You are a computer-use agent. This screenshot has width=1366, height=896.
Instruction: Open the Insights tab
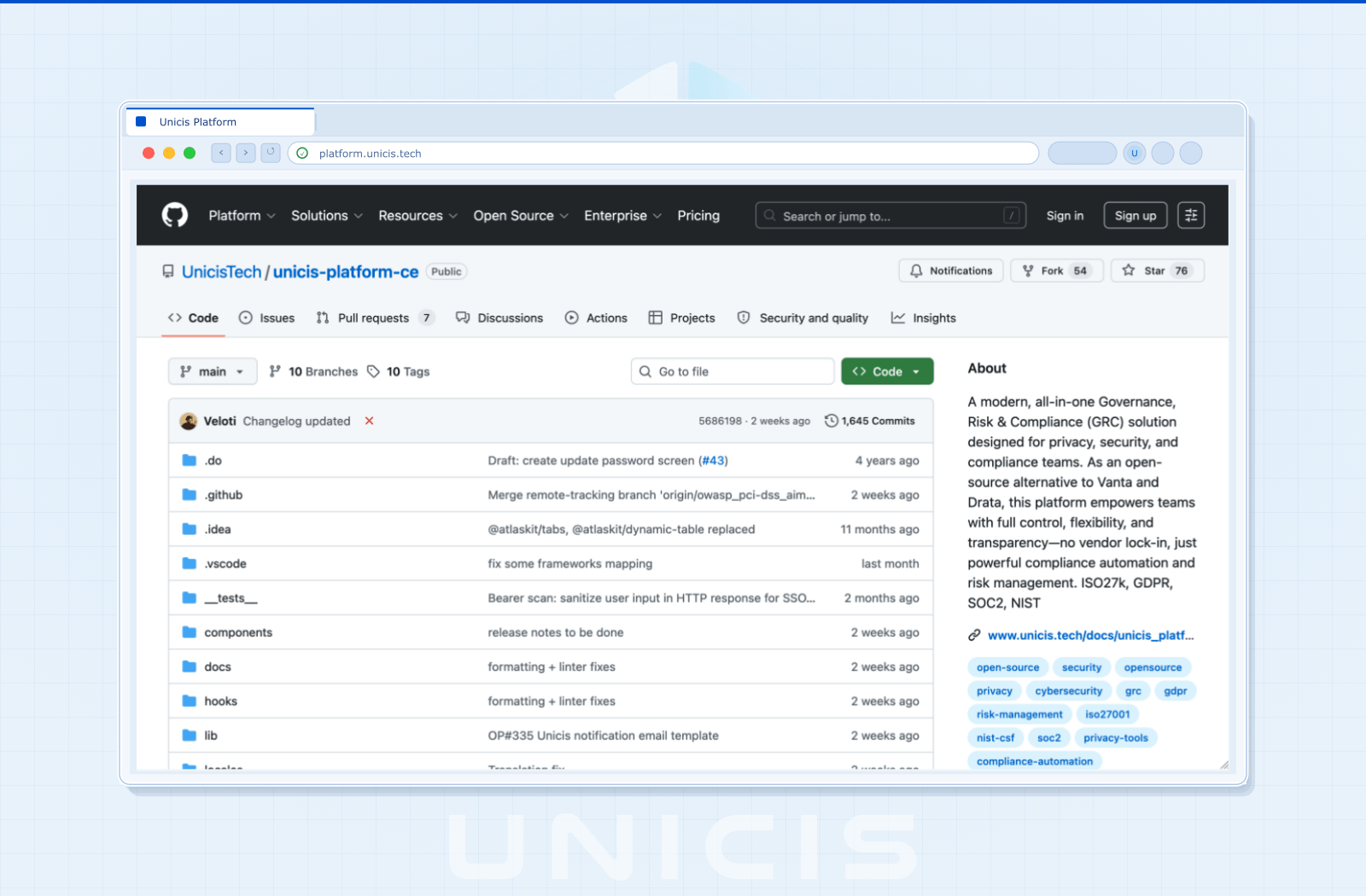click(x=924, y=317)
